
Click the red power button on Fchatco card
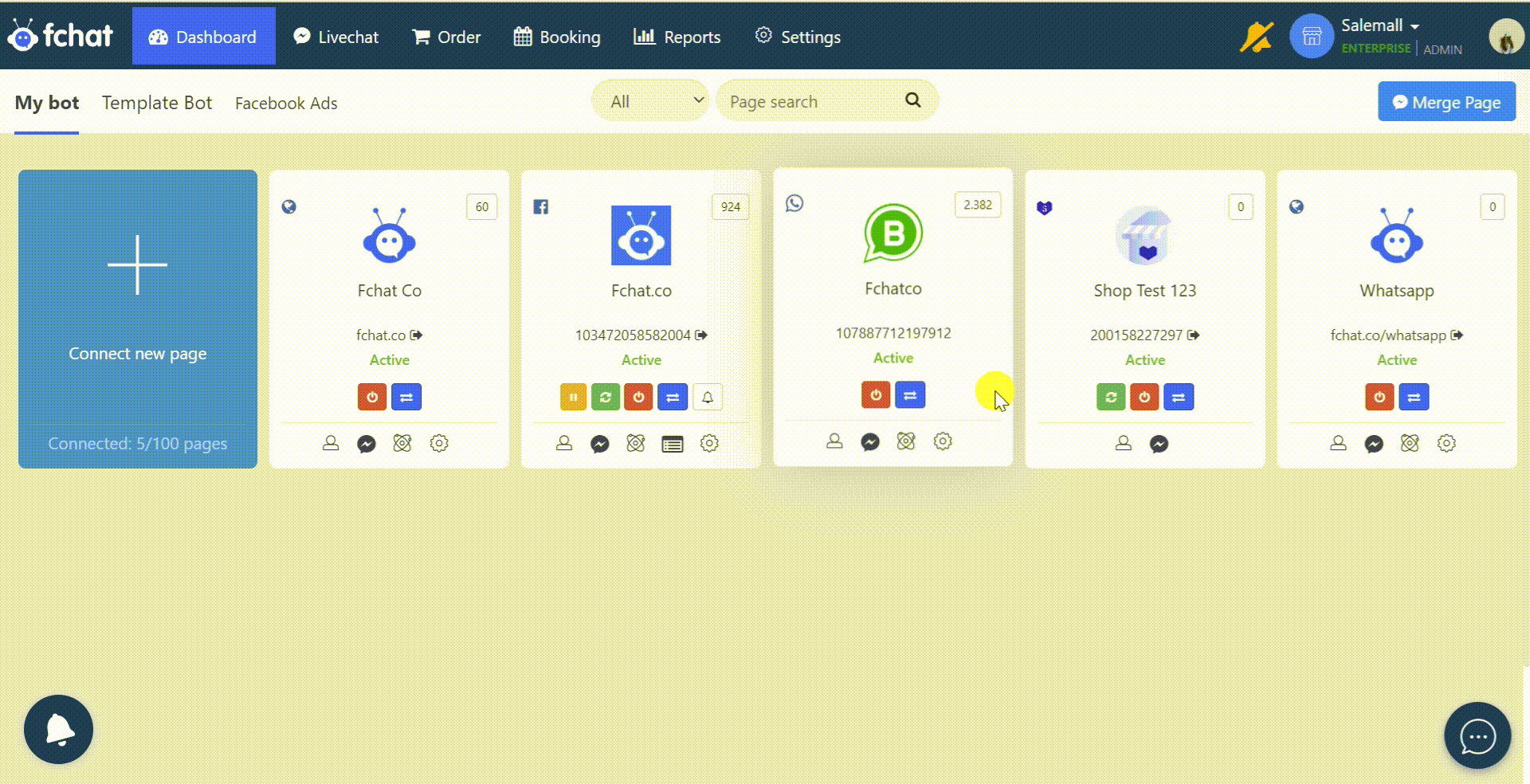tap(876, 394)
